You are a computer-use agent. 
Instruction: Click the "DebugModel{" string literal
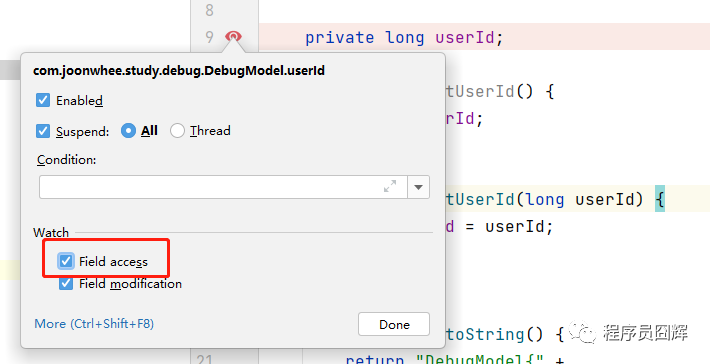pyautogui.click(x=480, y=359)
